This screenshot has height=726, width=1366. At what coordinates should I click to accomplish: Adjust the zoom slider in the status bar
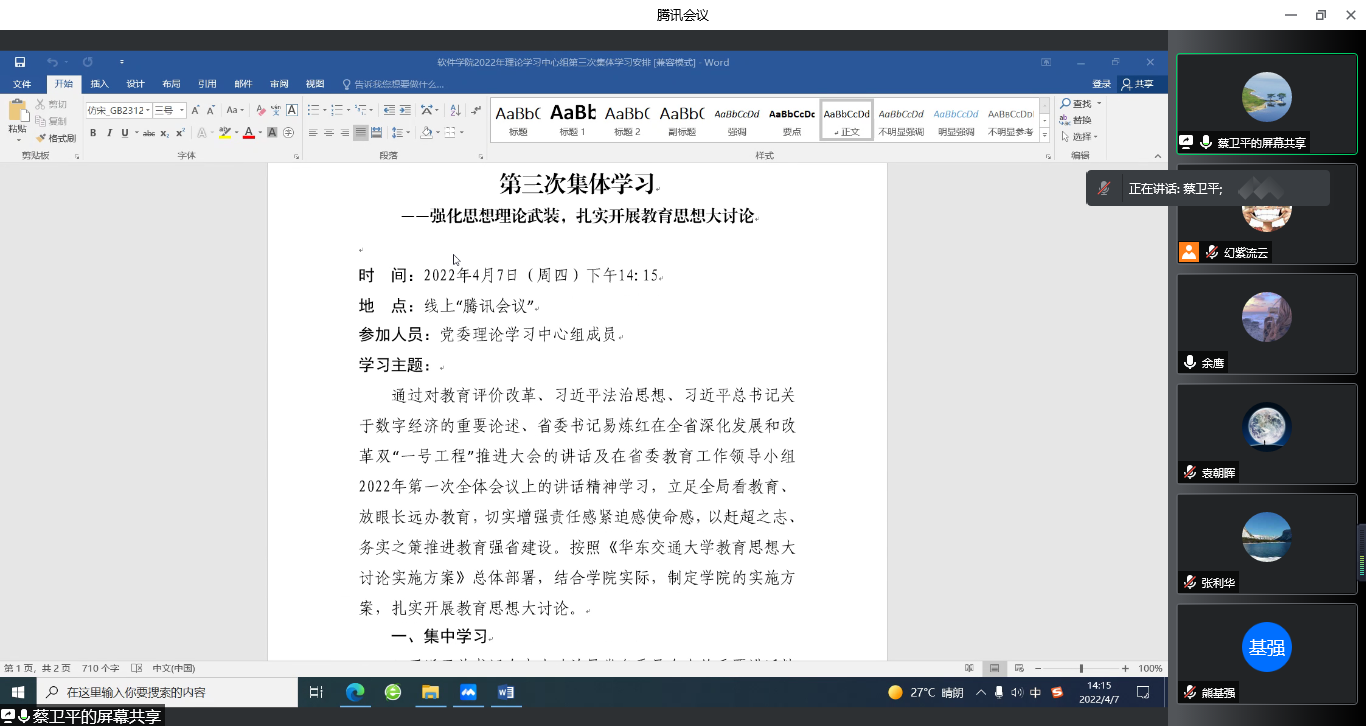[x=1080, y=668]
